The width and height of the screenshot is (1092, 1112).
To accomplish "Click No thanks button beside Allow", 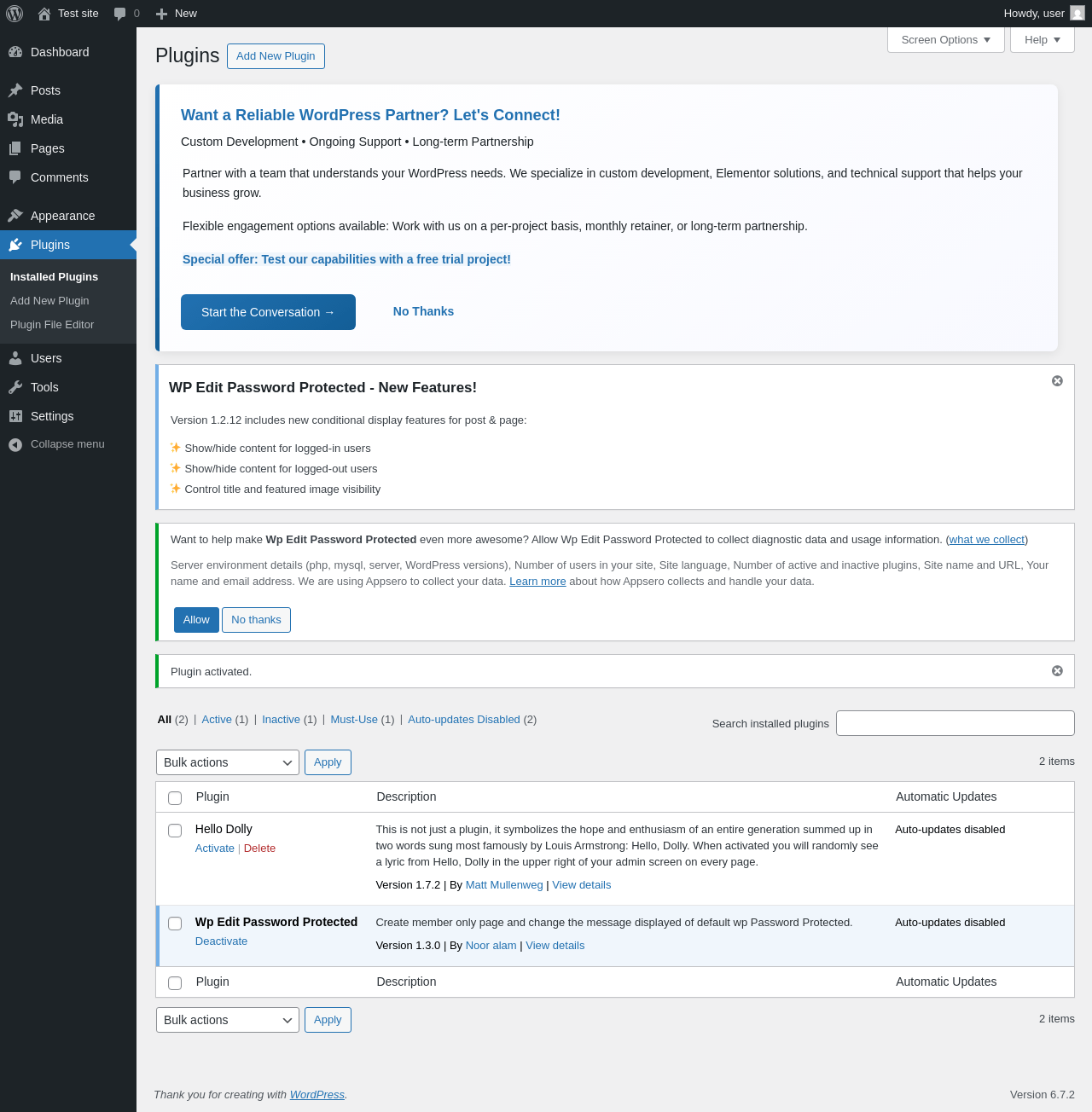I will [256, 620].
